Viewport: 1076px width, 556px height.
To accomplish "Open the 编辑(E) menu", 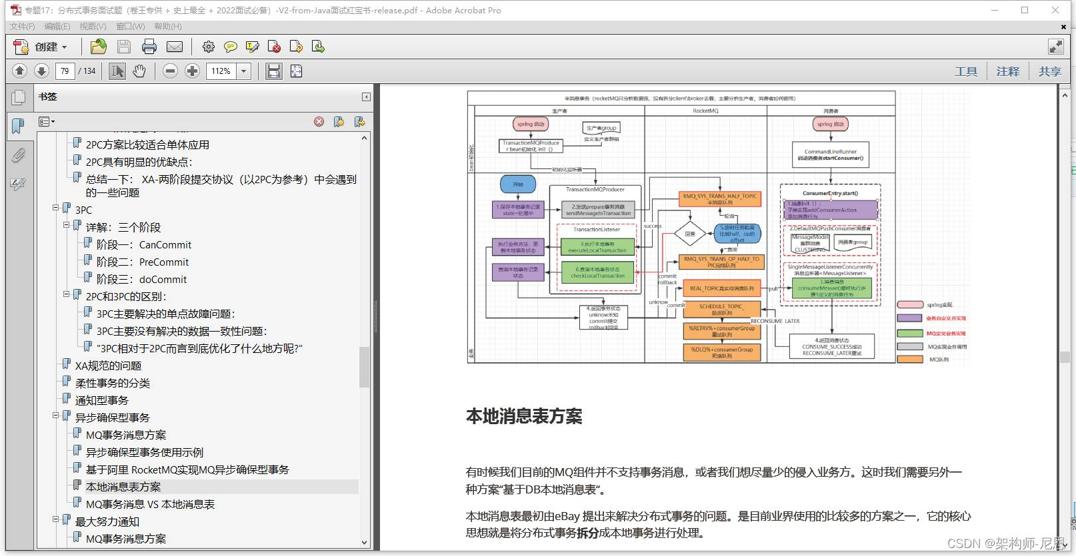I will [58, 26].
